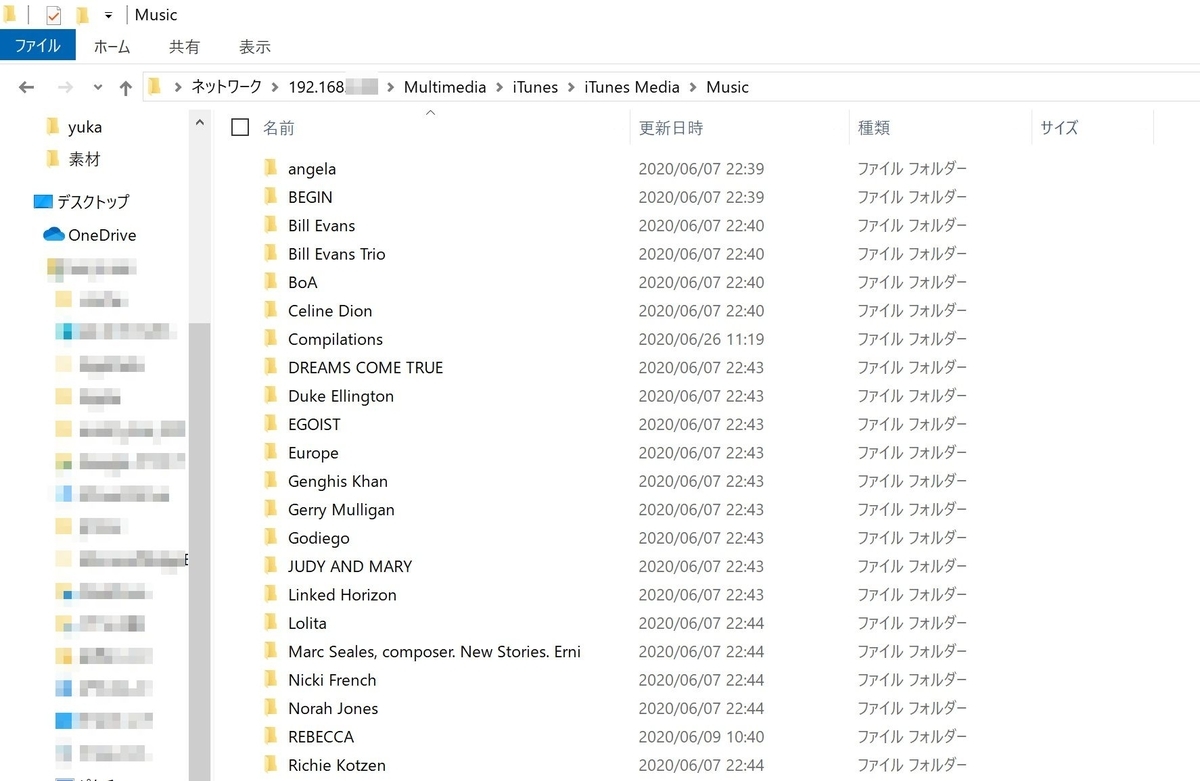The width and height of the screenshot is (1200, 781).
Task: Click the BEGIN folder icon
Action: 270,197
